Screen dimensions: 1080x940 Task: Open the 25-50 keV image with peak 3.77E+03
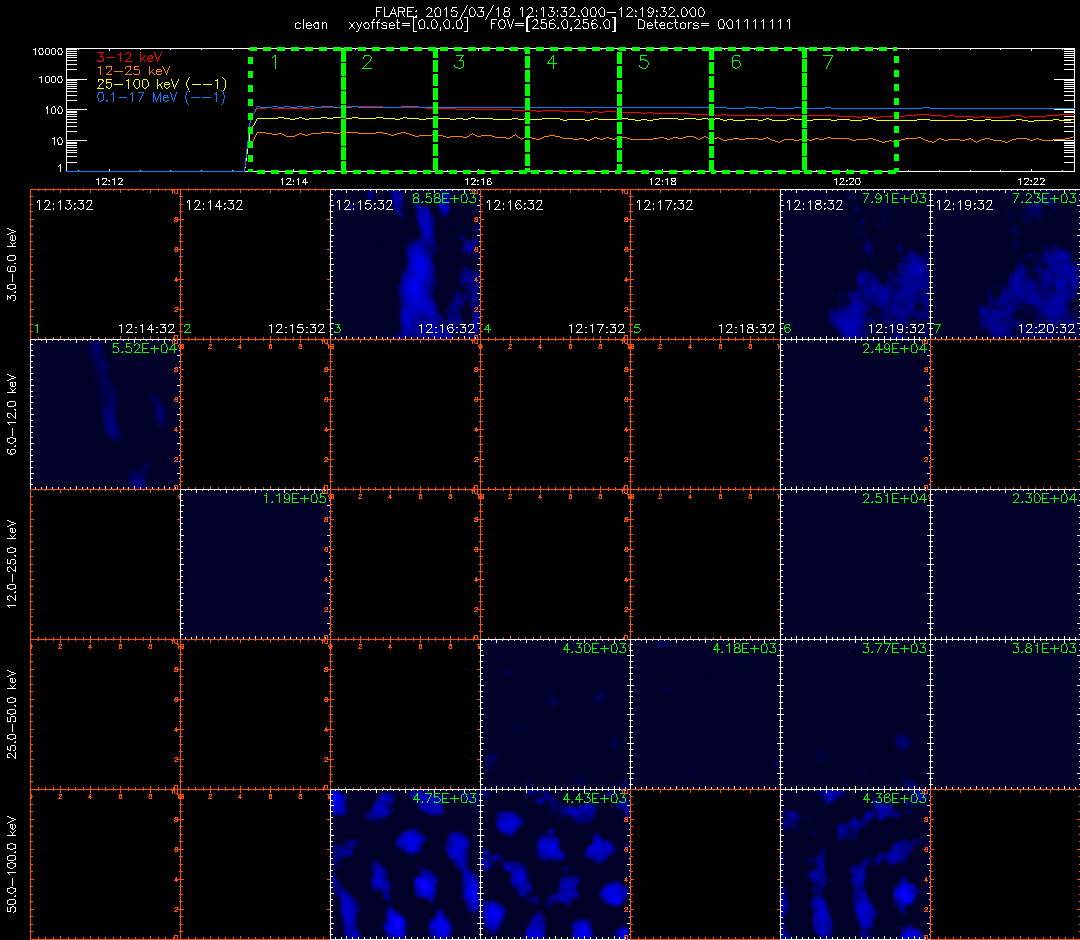pyautogui.click(x=855, y=714)
